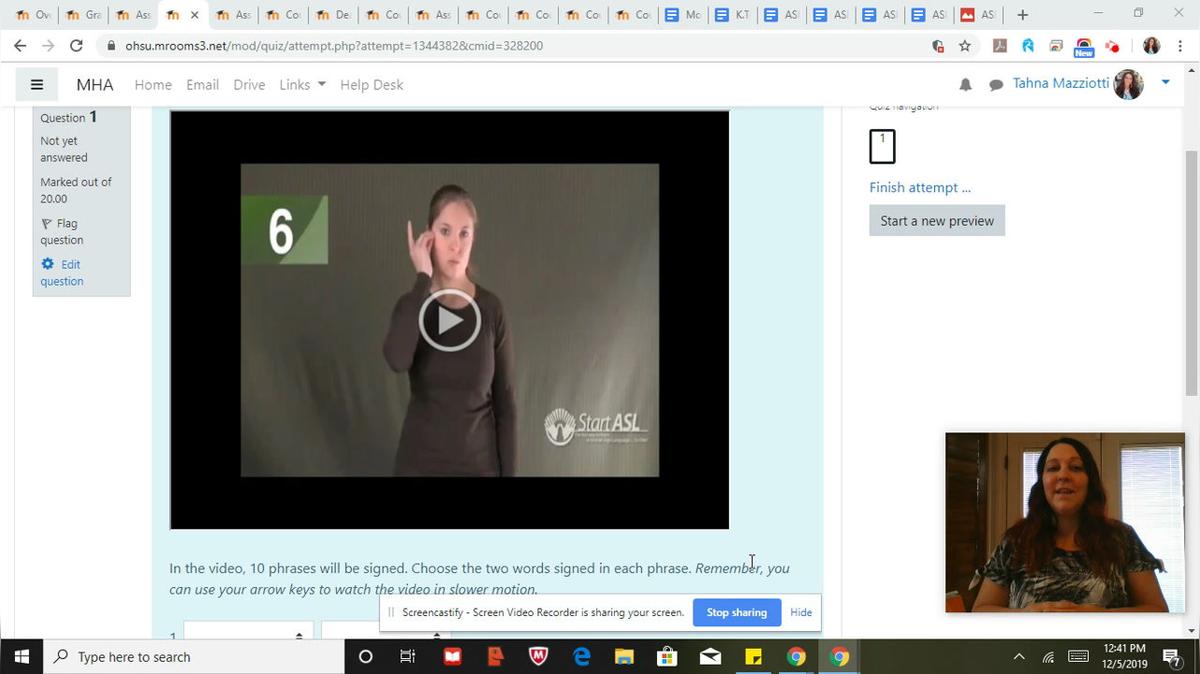The height and width of the screenshot is (674, 1200).
Task: Open Microsoft Store from taskbar
Action: pos(668,657)
